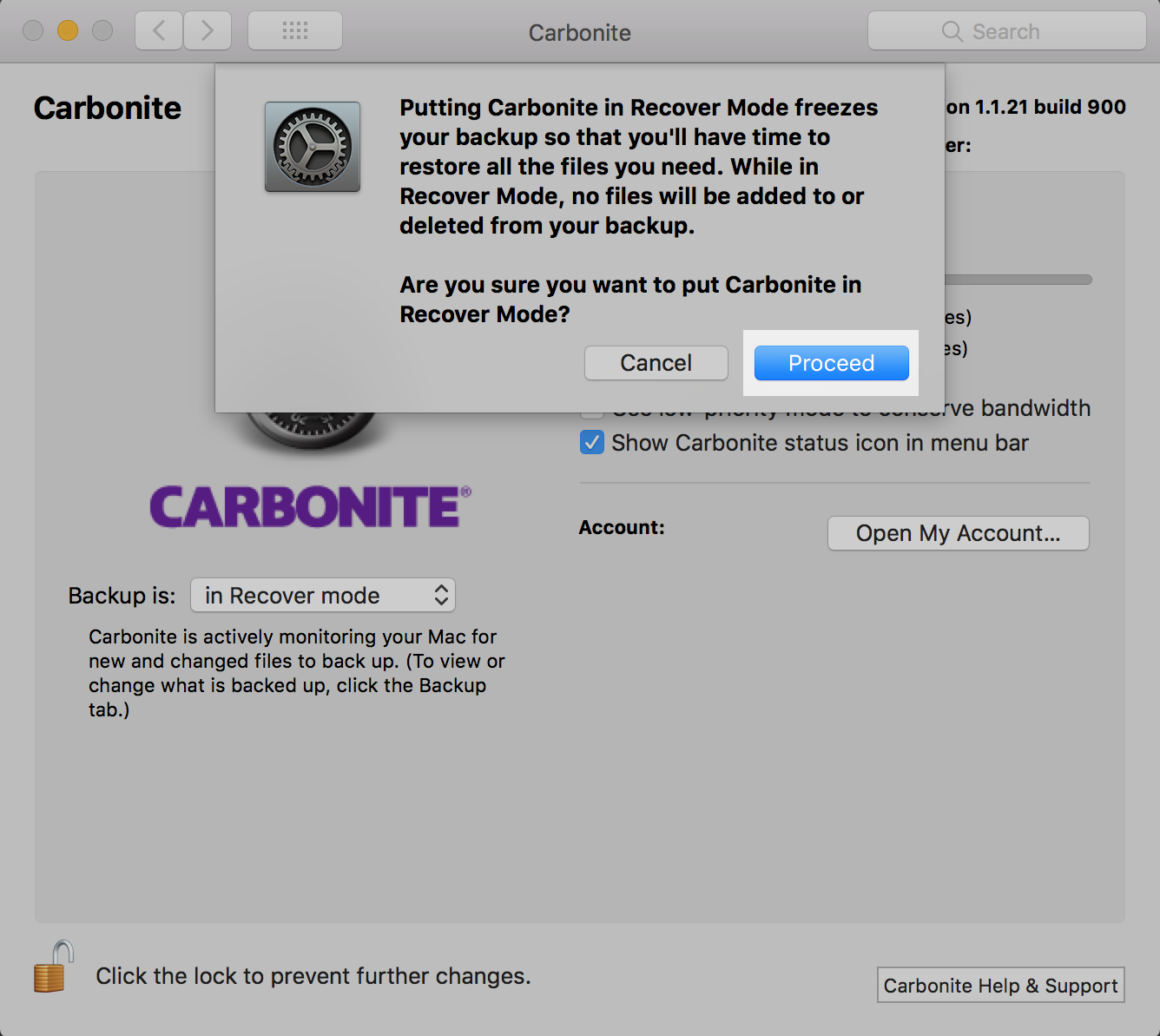Click inside the Search field
This screenshot has width=1160, height=1036.
click(1007, 31)
